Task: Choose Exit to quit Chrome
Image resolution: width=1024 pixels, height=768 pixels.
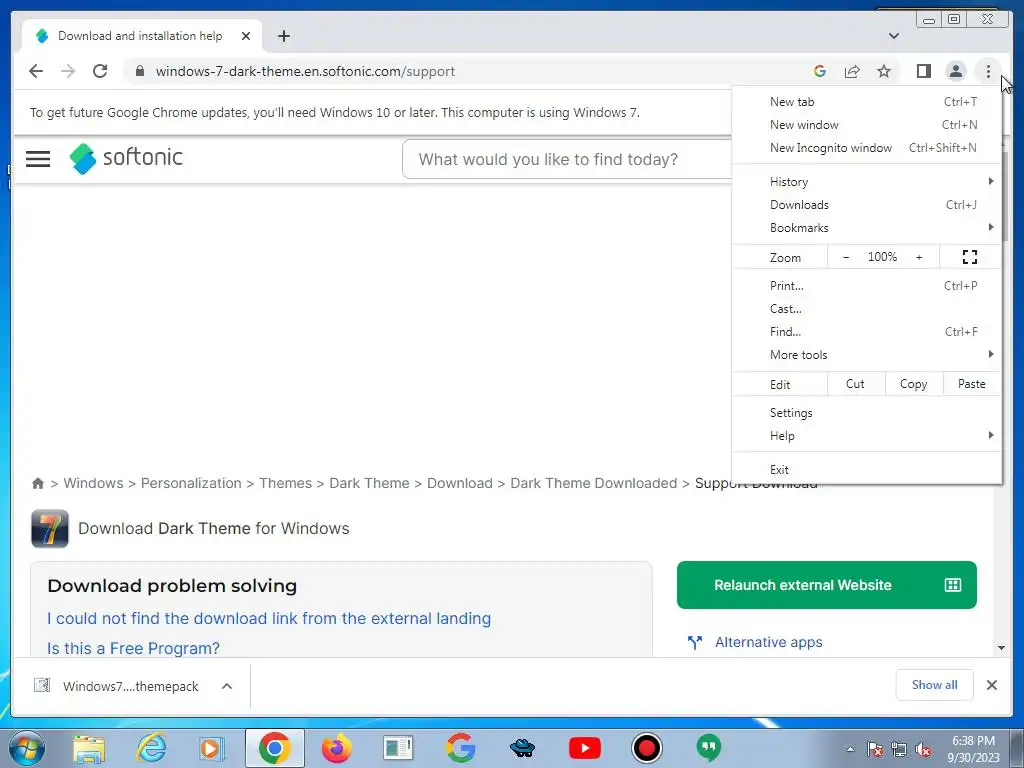Action: [x=867, y=470]
